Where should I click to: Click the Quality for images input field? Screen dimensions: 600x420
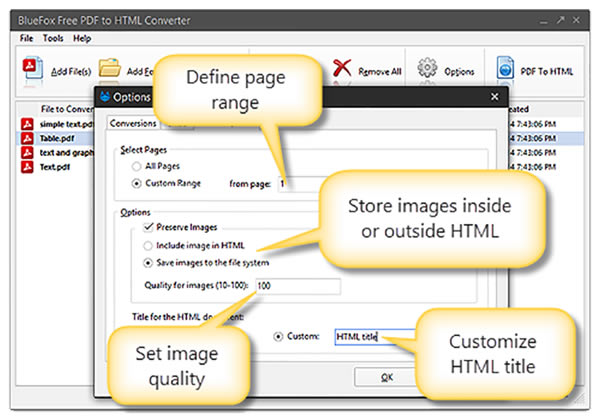tap(297, 287)
